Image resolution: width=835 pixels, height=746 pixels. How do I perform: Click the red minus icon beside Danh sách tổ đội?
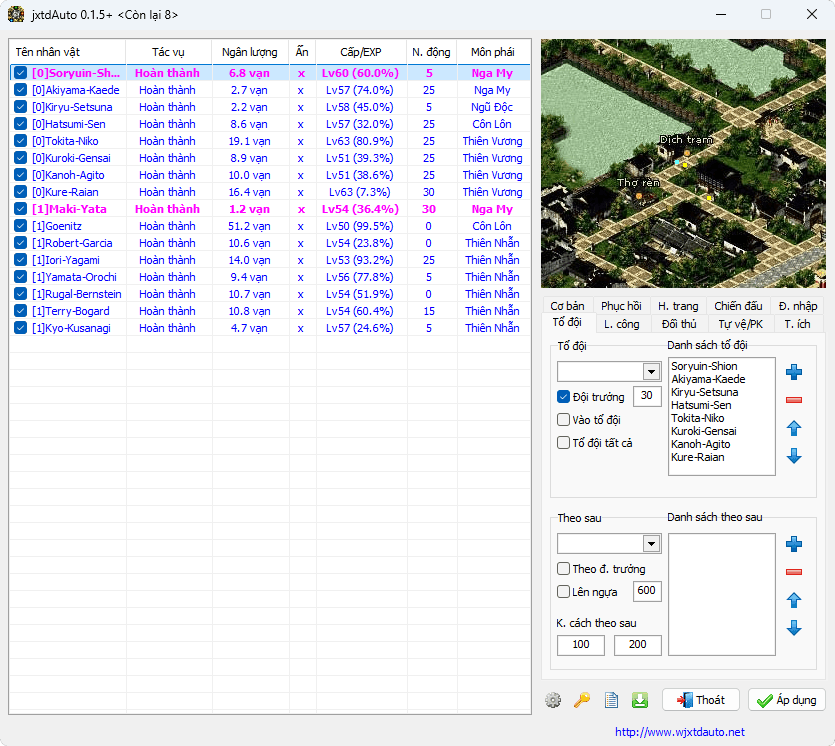point(794,400)
